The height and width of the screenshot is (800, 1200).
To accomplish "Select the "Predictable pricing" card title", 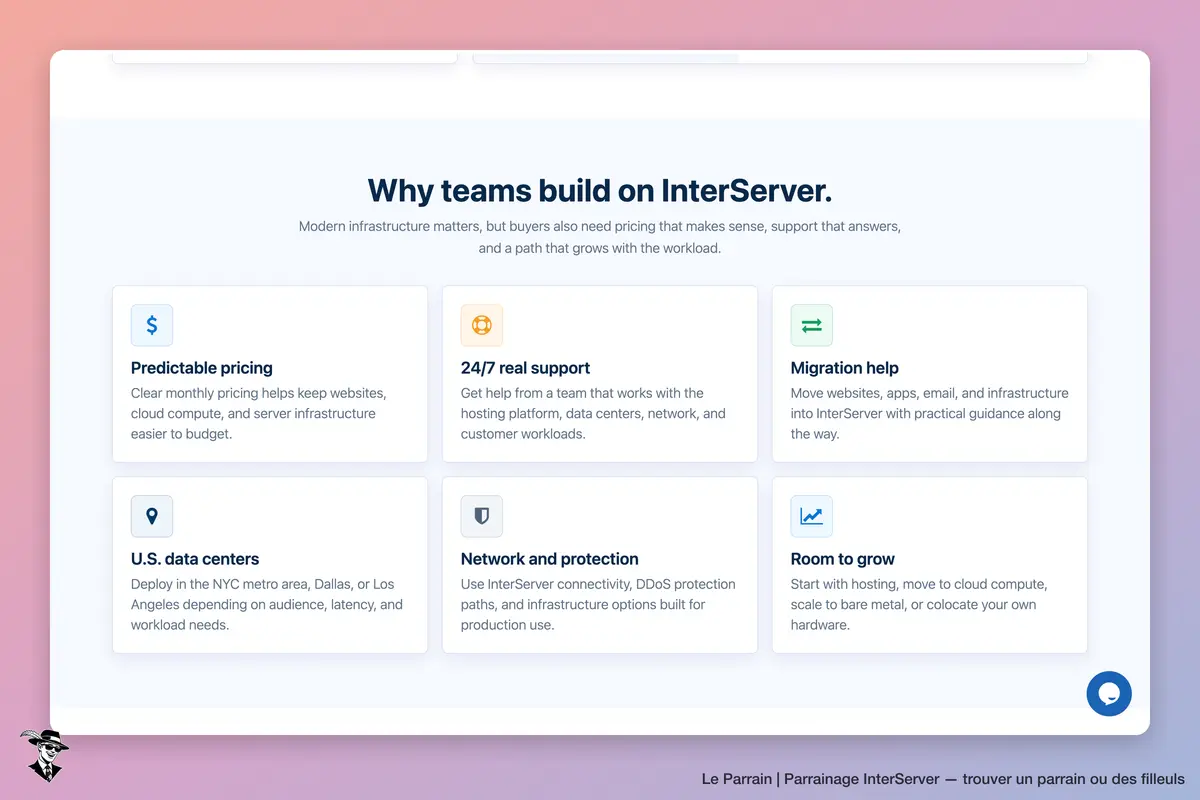I will coord(202,368).
